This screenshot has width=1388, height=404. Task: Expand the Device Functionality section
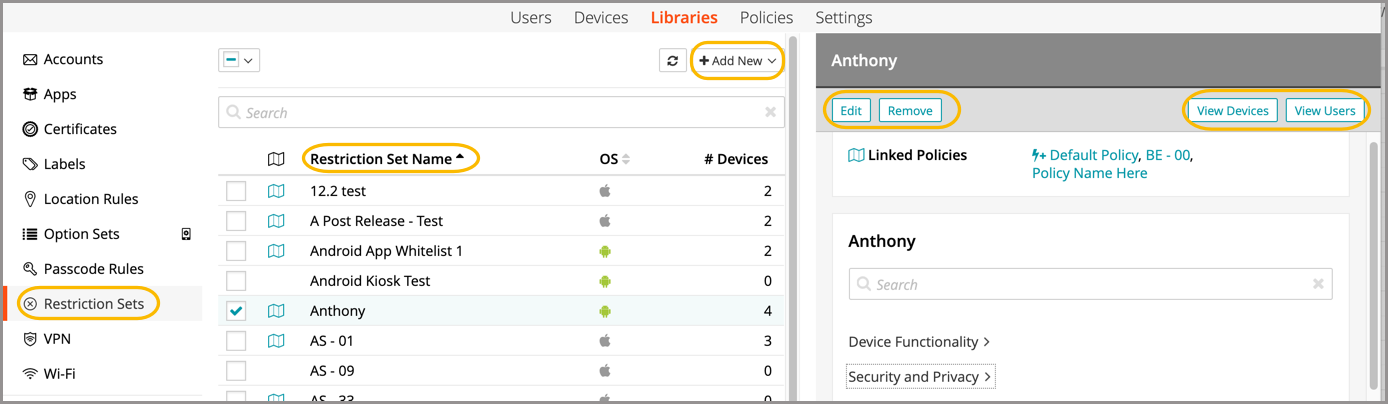pyautogui.click(x=919, y=342)
